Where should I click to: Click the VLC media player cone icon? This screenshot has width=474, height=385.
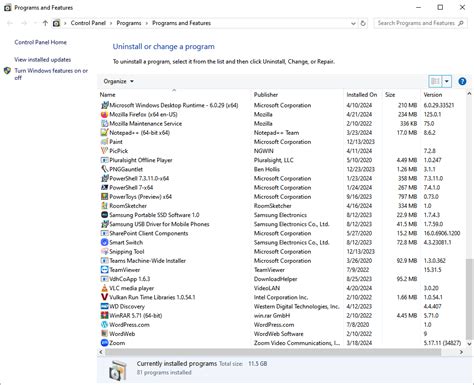104,288
